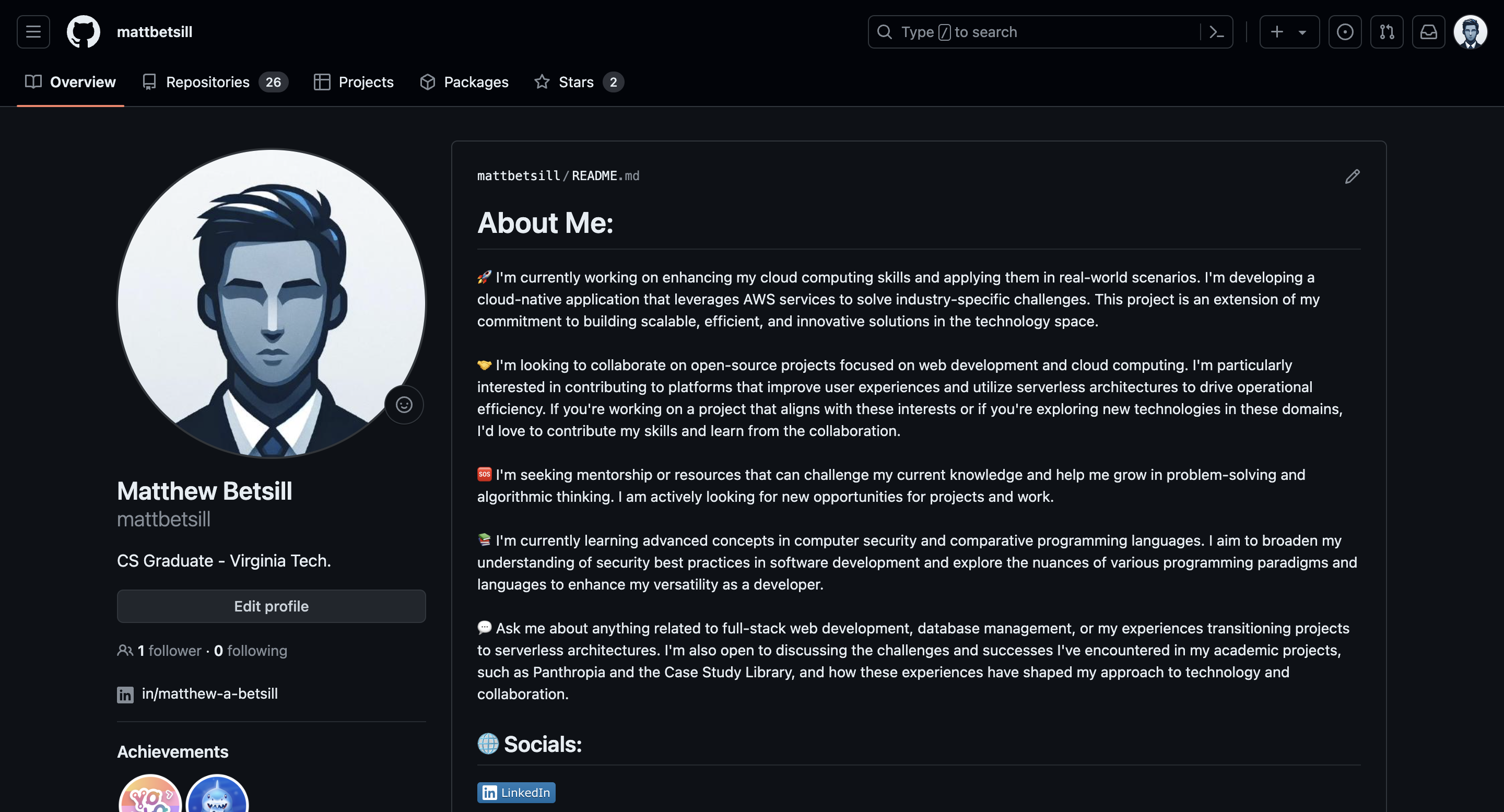Switch to the Repositories tab
This screenshot has width=1504, height=812.
[x=215, y=82]
